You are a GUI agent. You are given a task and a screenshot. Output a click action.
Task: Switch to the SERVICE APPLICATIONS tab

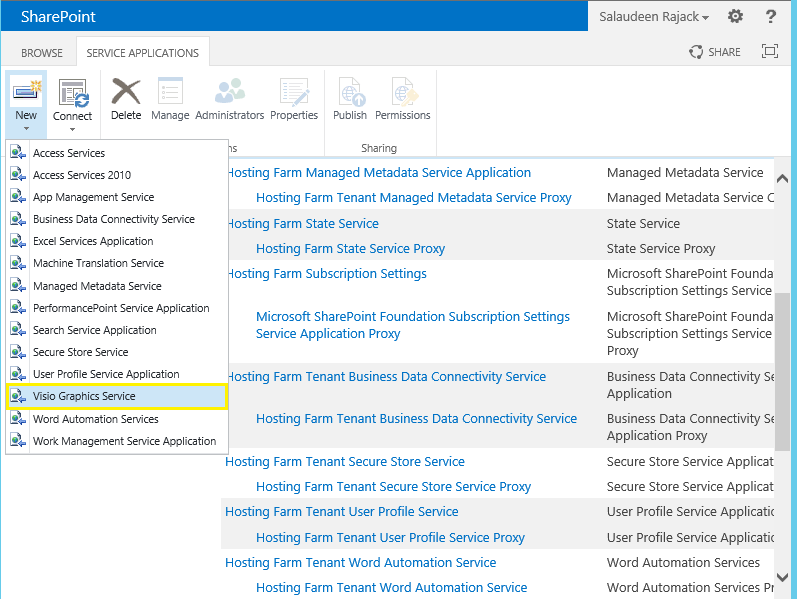click(142, 53)
